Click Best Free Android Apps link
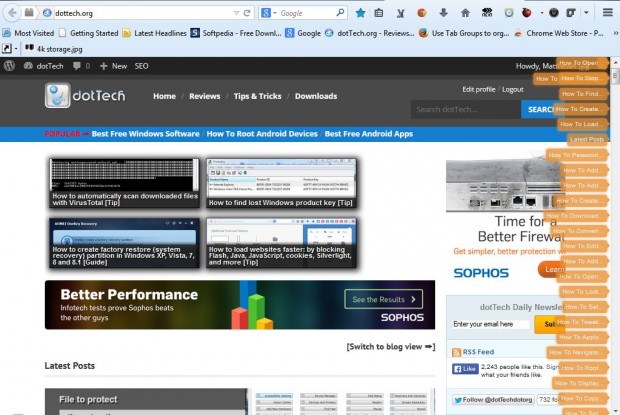 coord(369,134)
